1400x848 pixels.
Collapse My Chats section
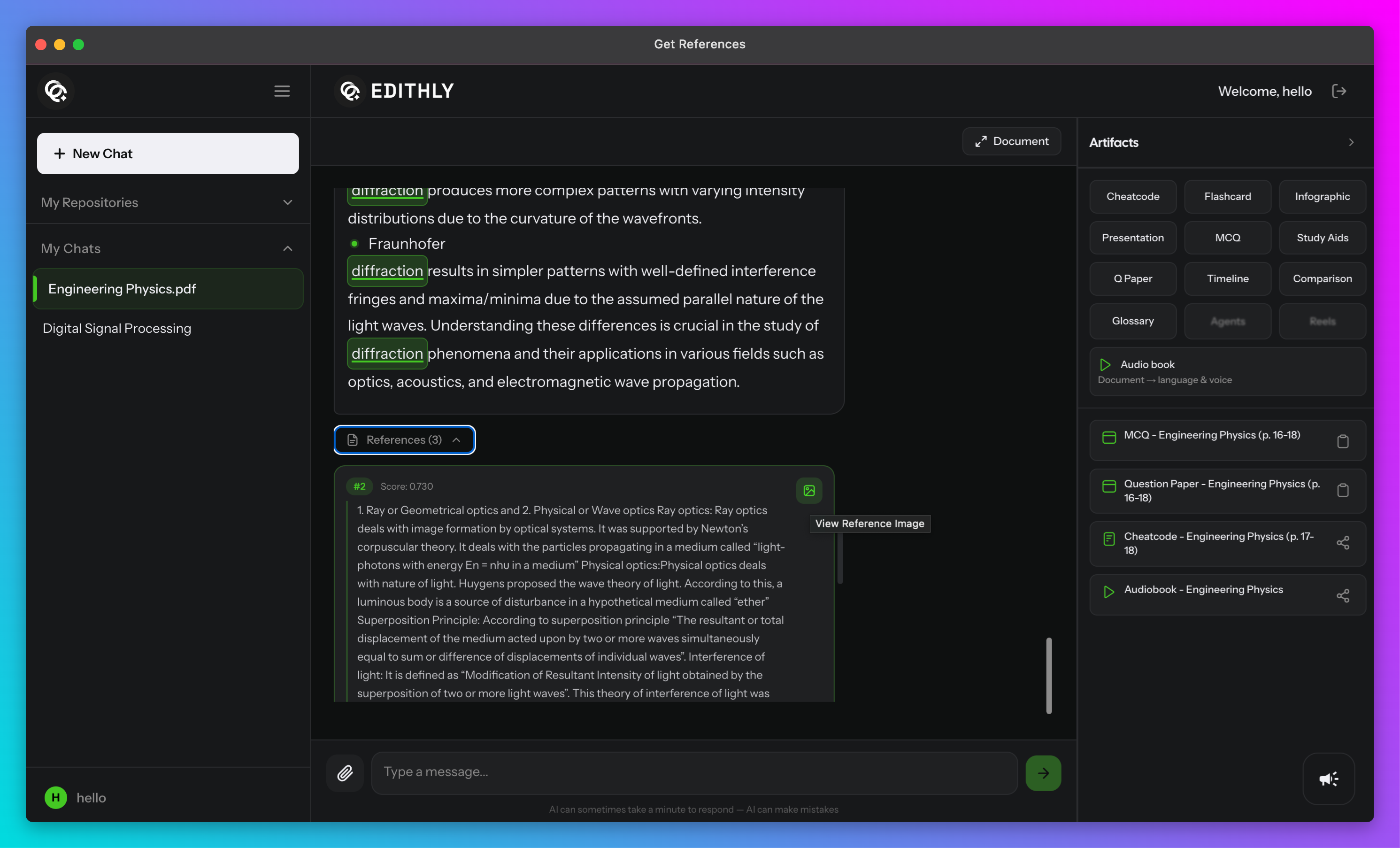168,248
